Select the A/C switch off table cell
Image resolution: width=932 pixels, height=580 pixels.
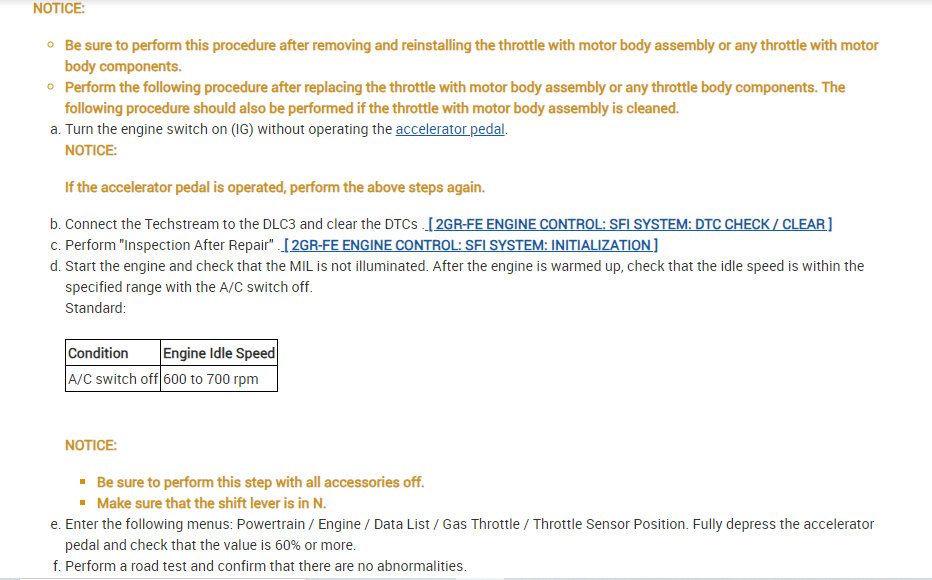112,379
